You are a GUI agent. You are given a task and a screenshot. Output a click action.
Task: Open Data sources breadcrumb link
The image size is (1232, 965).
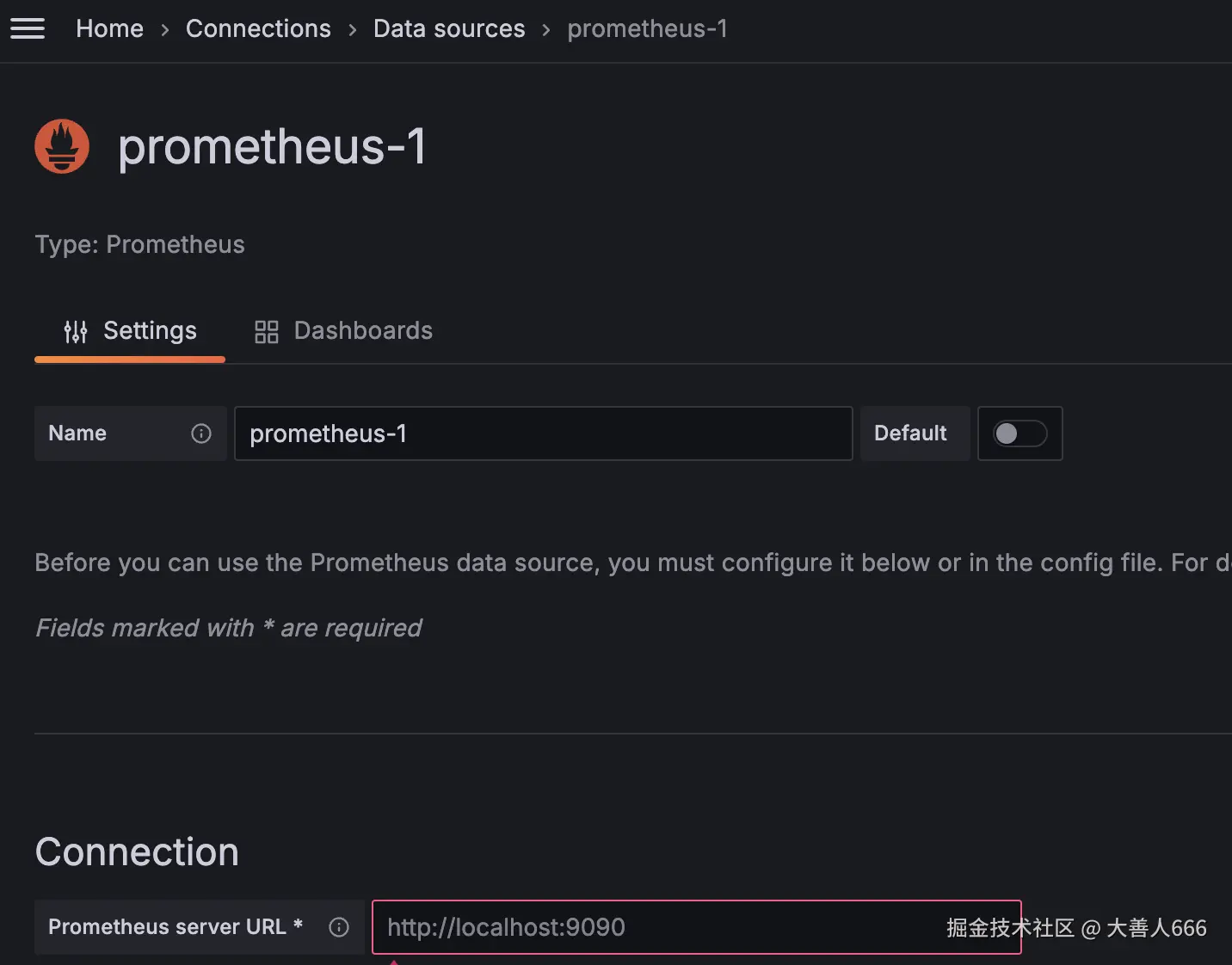[449, 28]
